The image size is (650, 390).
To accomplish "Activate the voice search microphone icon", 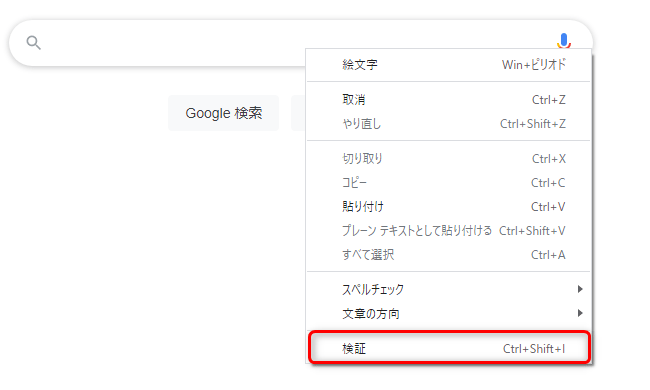I will click(x=563, y=41).
